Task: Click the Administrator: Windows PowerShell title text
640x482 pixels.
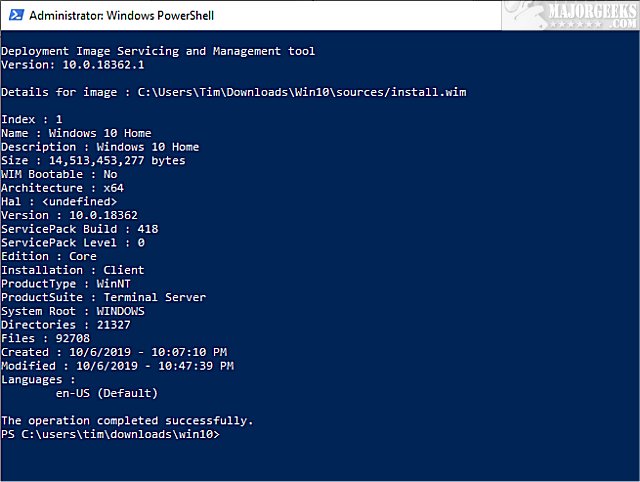Action: tap(120, 16)
